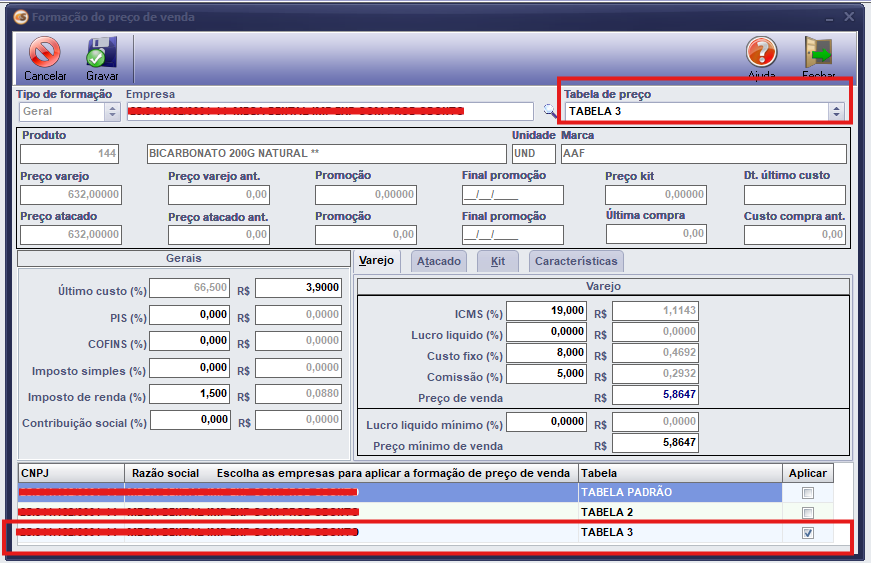Screen dimensions: 871x563
Task: Open the Kit tab
Action: coord(497,261)
